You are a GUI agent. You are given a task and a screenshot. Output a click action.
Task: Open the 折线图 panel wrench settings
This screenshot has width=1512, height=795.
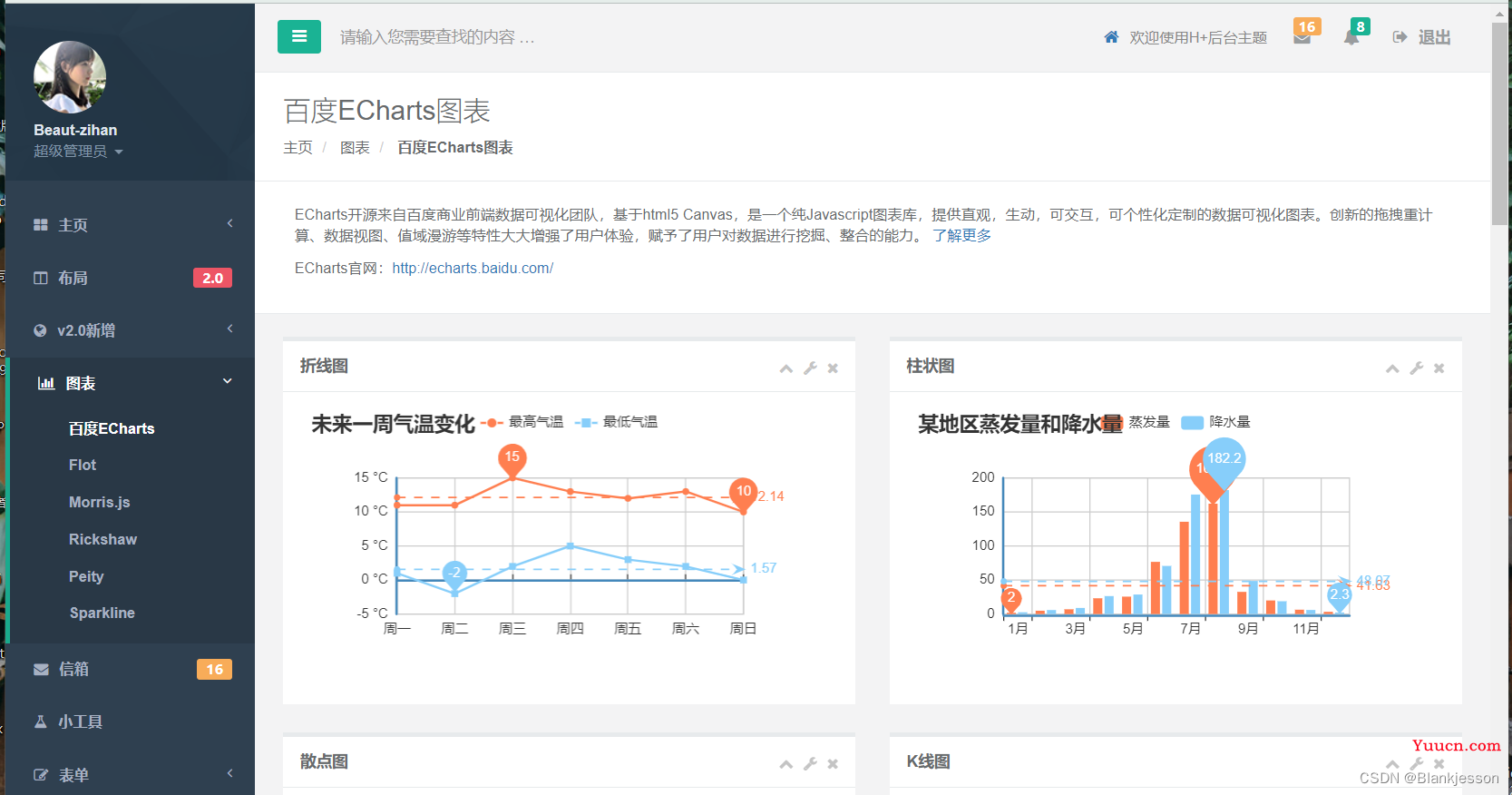point(810,368)
